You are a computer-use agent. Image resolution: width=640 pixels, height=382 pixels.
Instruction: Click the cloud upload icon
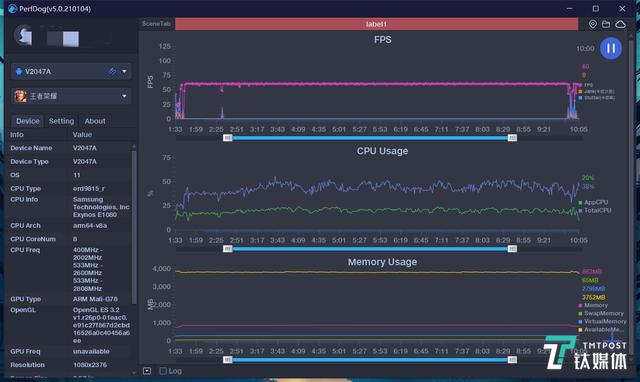coord(620,24)
